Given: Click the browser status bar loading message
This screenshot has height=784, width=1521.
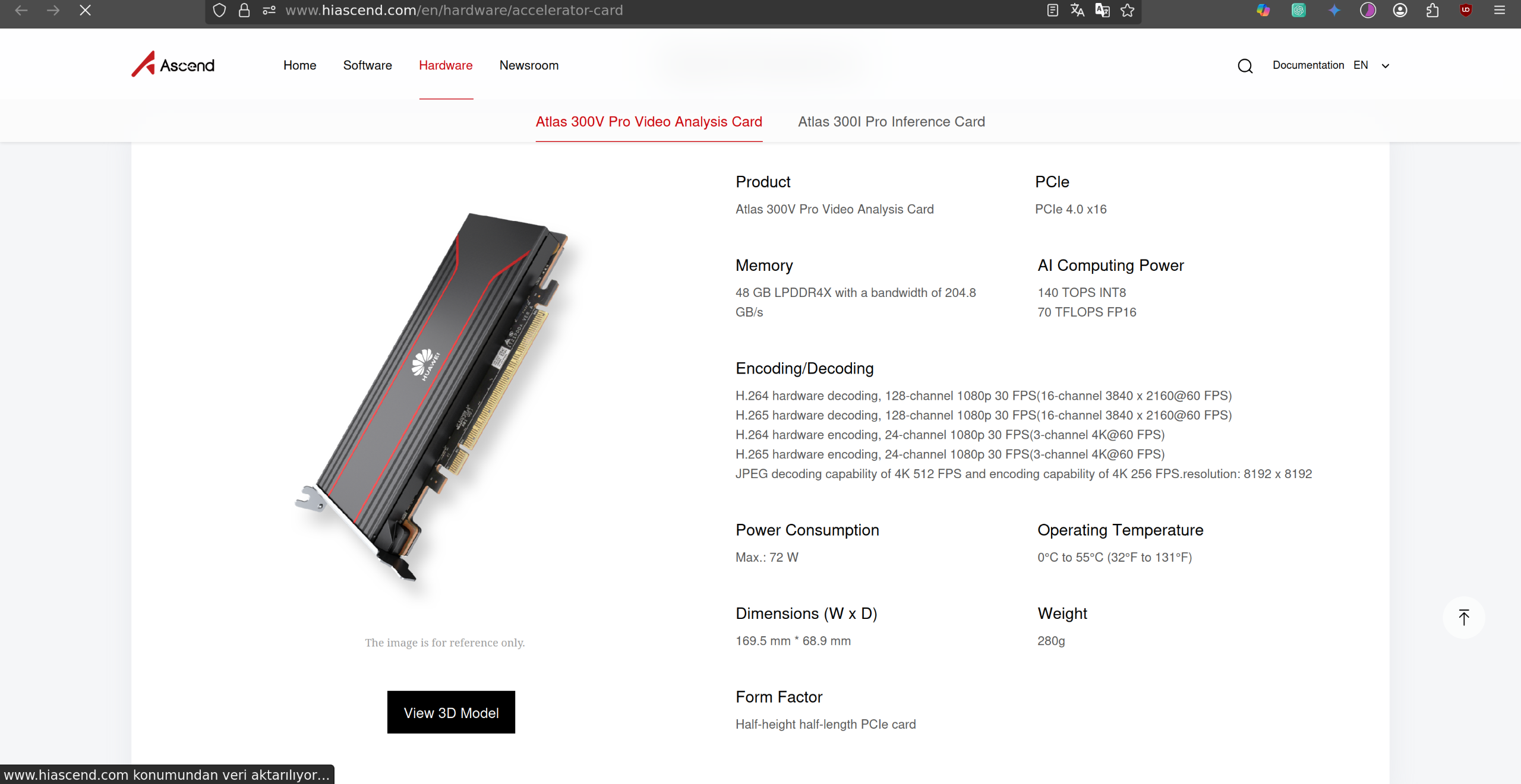Looking at the screenshot, I should point(167,774).
